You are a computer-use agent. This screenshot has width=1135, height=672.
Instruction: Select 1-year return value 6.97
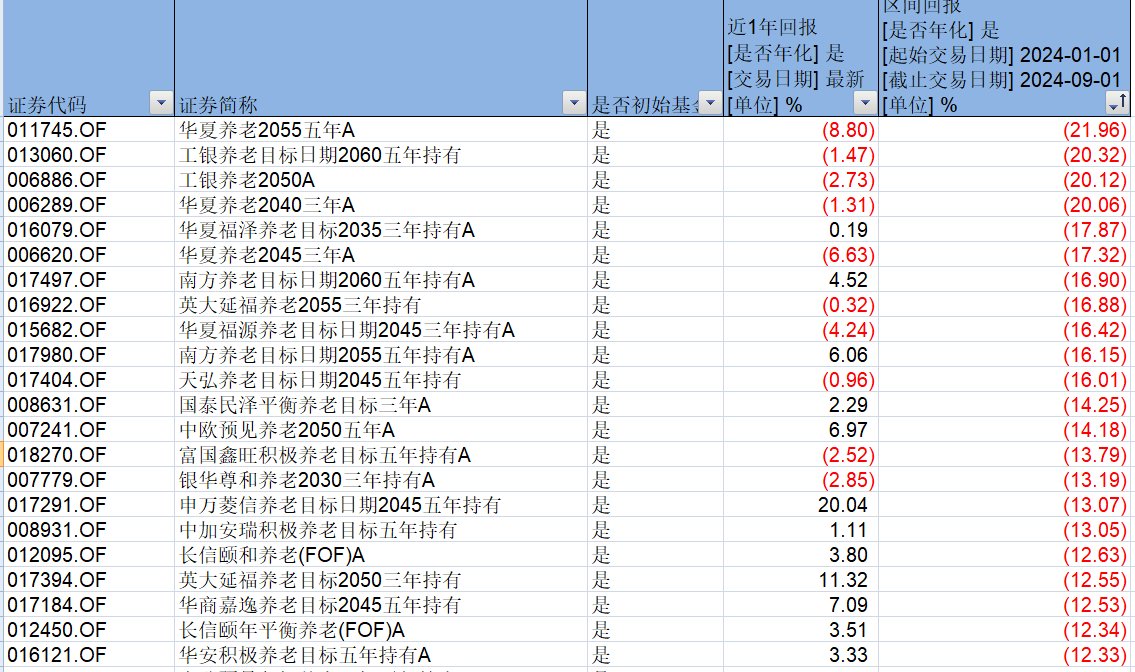(x=848, y=429)
